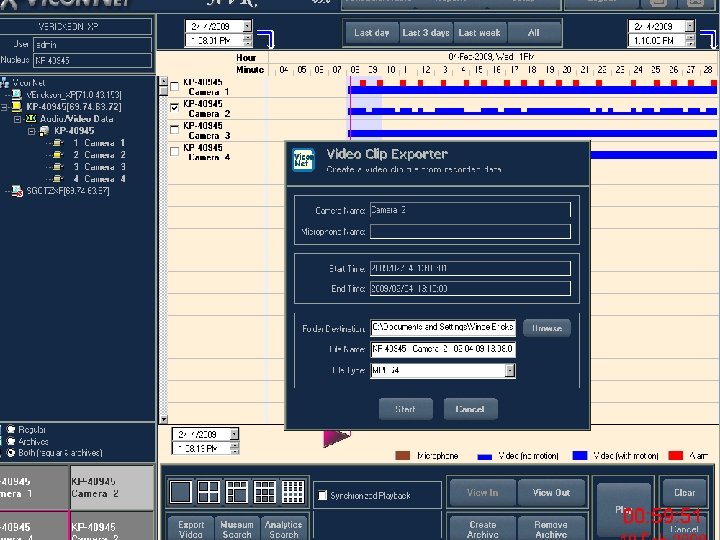
Task: Click the camera list scrollbar down arrow
Action: [x=163, y=419]
